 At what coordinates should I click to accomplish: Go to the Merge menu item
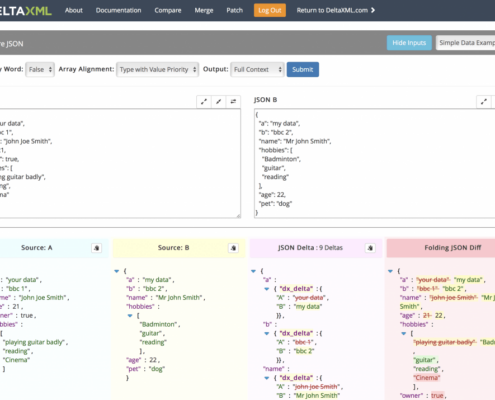[204, 10]
